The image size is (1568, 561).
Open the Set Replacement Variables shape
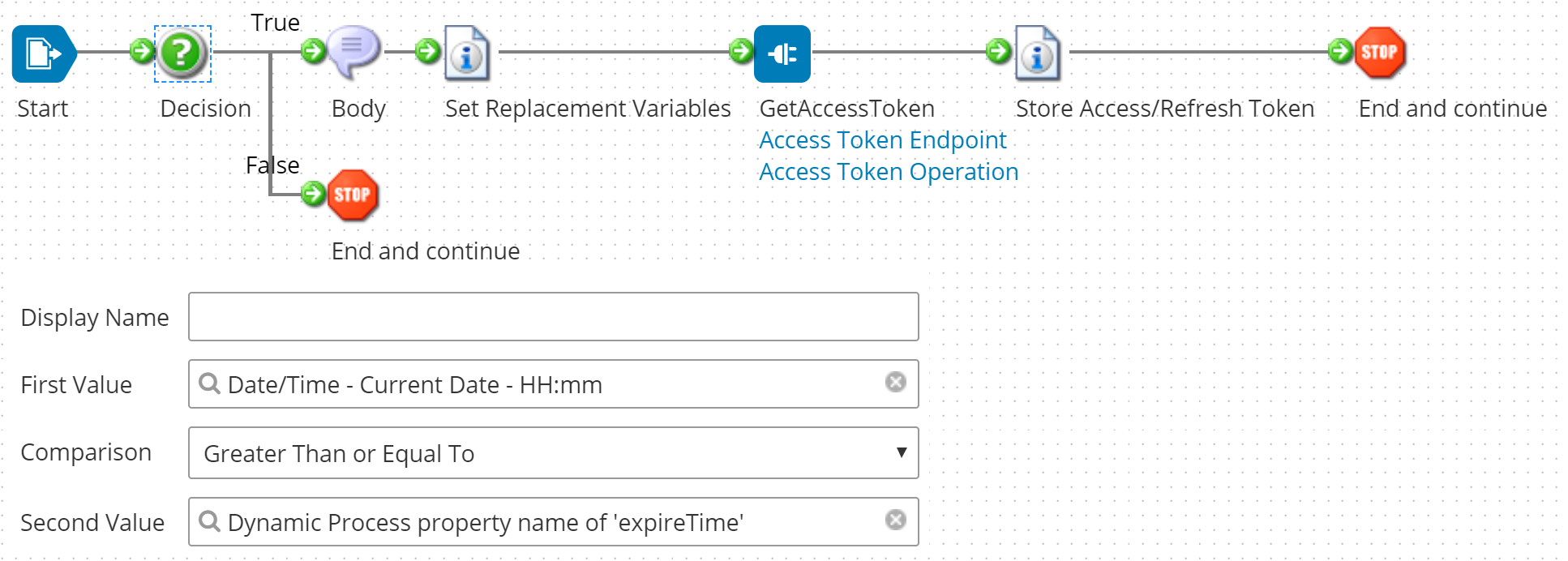coord(467,54)
